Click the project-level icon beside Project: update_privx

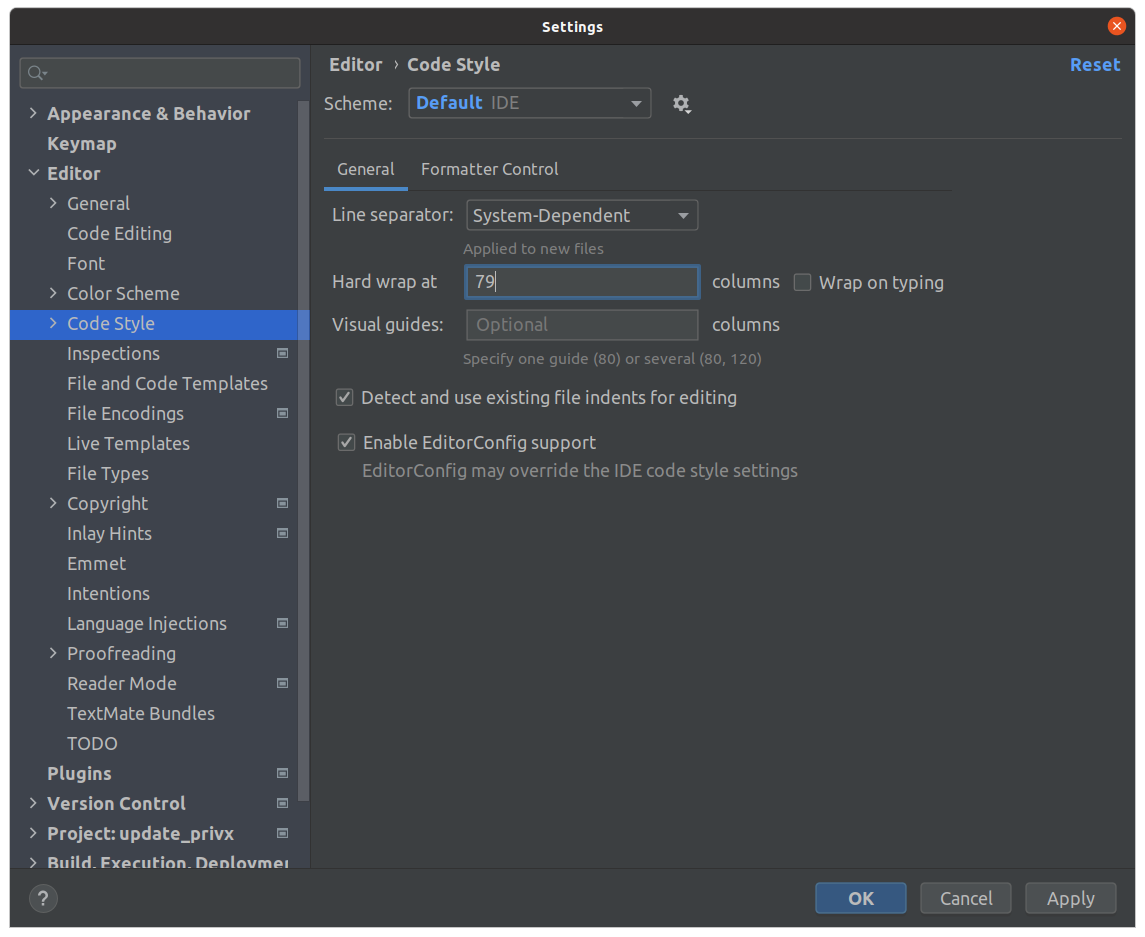tap(283, 833)
